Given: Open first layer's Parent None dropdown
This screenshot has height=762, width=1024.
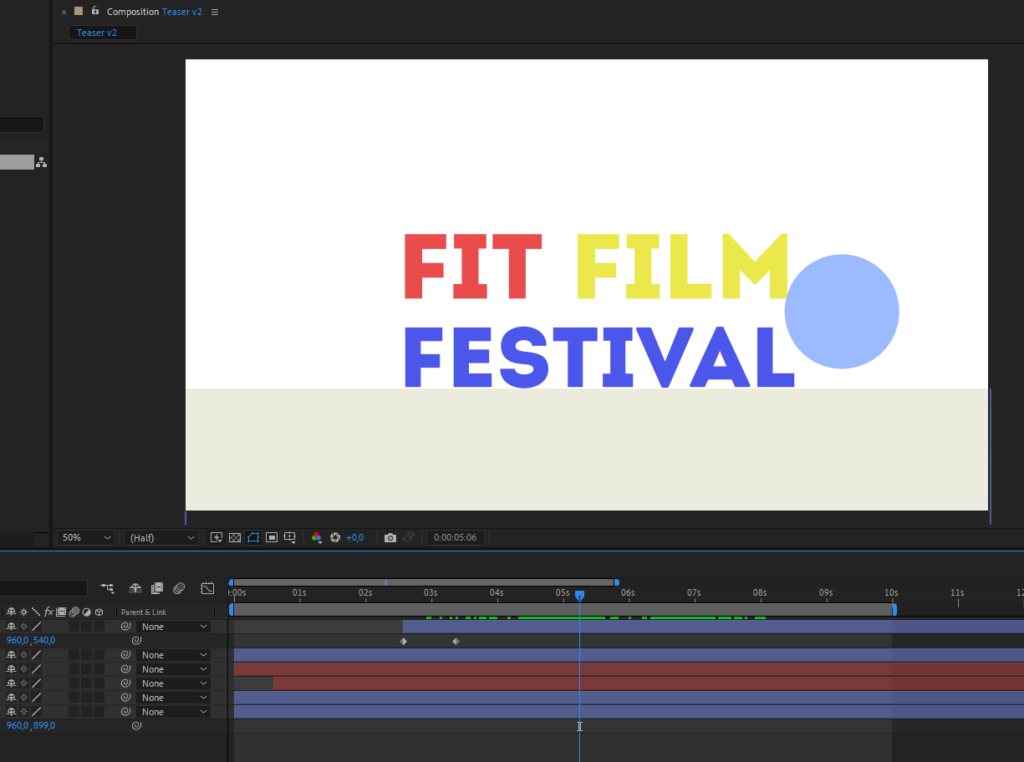Looking at the screenshot, I should coord(174,627).
